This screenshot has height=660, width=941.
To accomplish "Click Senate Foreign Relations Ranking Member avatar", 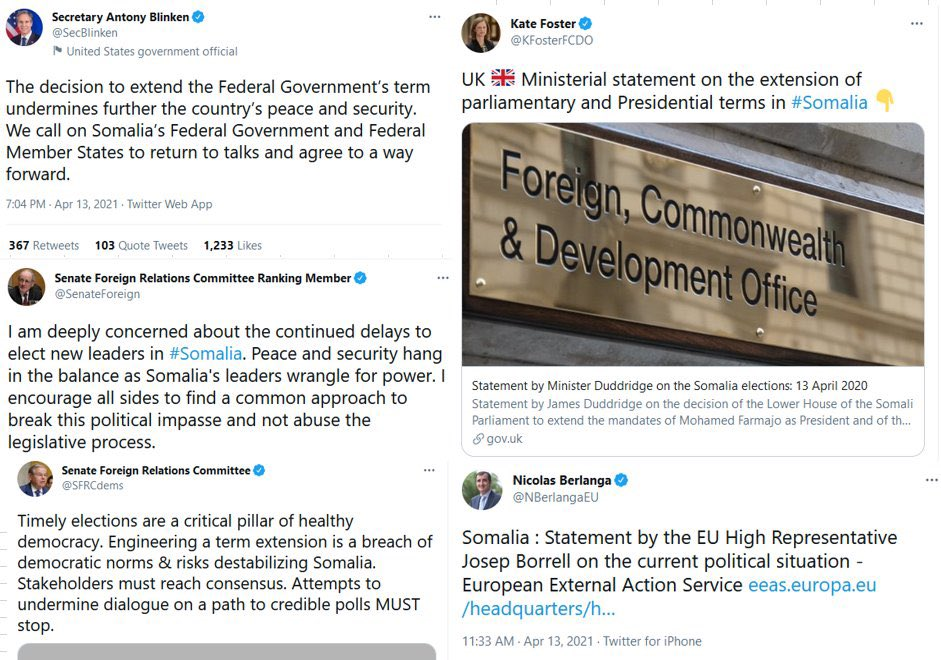I will click(x=25, y=287).
